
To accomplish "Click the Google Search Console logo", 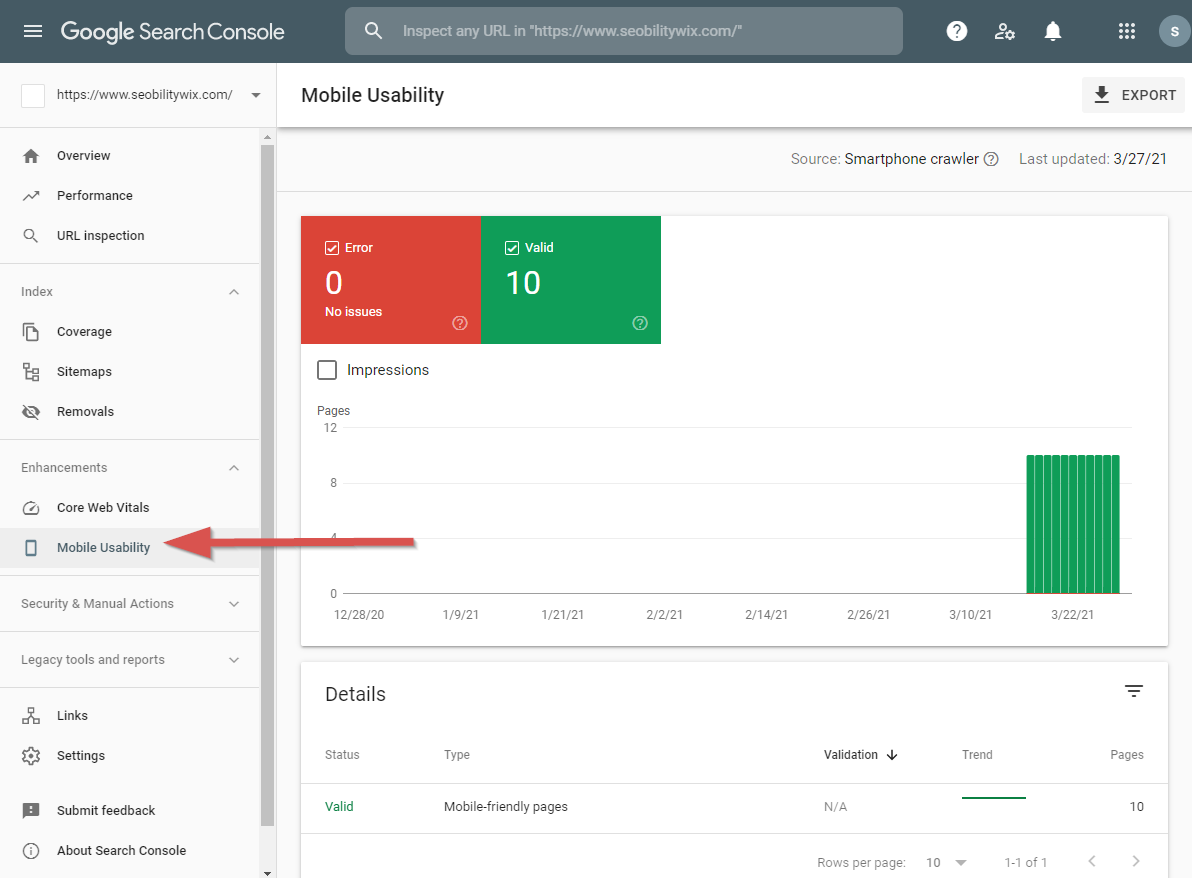I will pyautogui.click(x=173, y=32).
